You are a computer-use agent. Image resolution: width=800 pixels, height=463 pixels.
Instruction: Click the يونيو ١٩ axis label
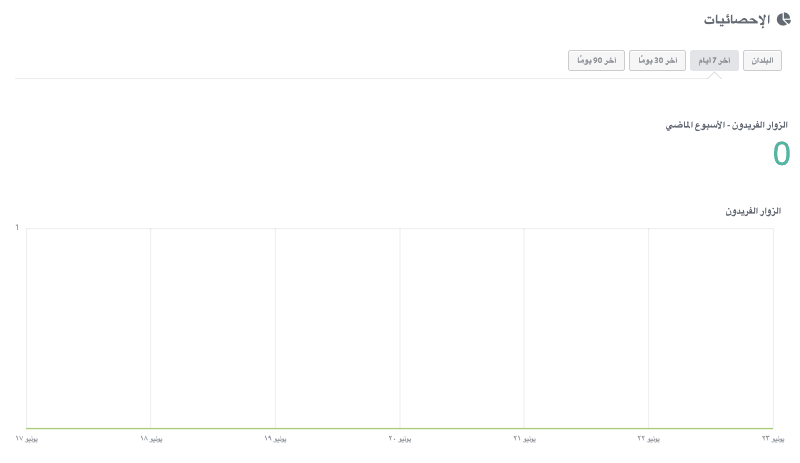pyautogui.click(x=276, y=438)
